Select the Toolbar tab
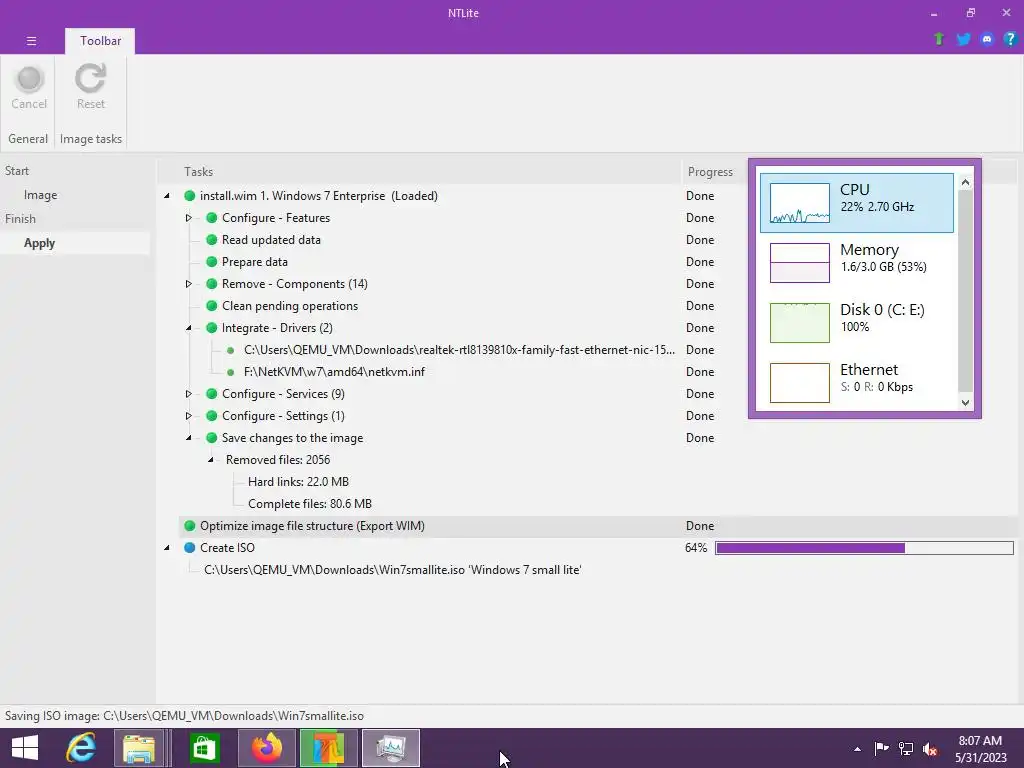Screen dimensions: 1024x768 click(x=100, y=40)
